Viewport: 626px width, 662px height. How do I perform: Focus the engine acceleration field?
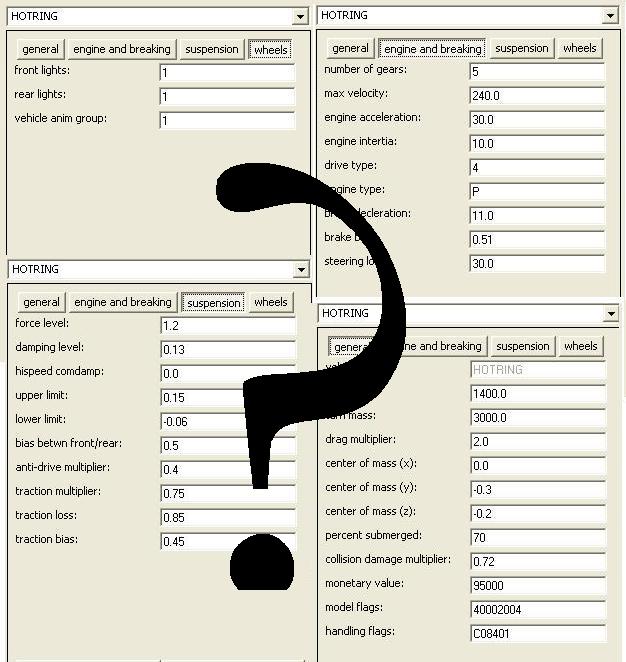pos(537,120)
